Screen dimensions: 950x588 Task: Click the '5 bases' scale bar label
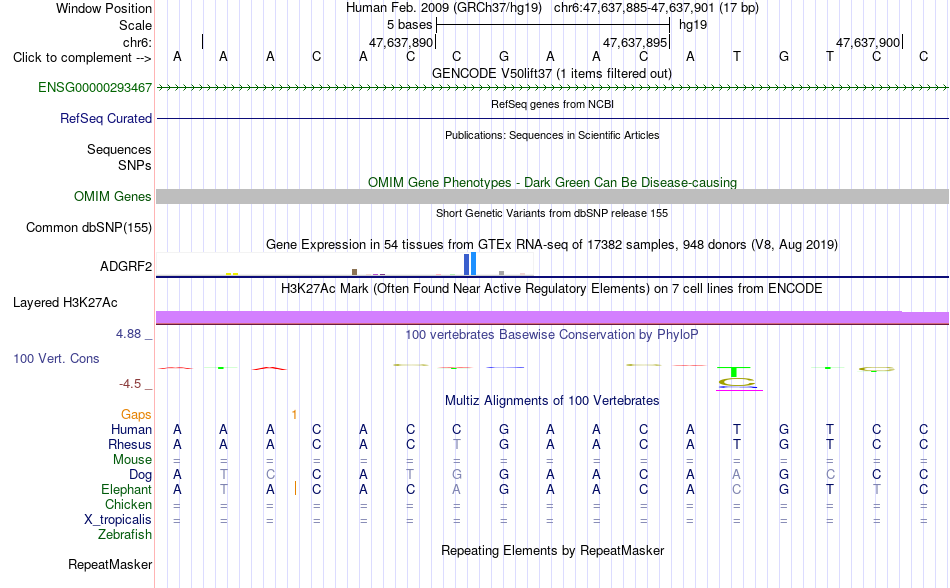[x=410, y=25]
